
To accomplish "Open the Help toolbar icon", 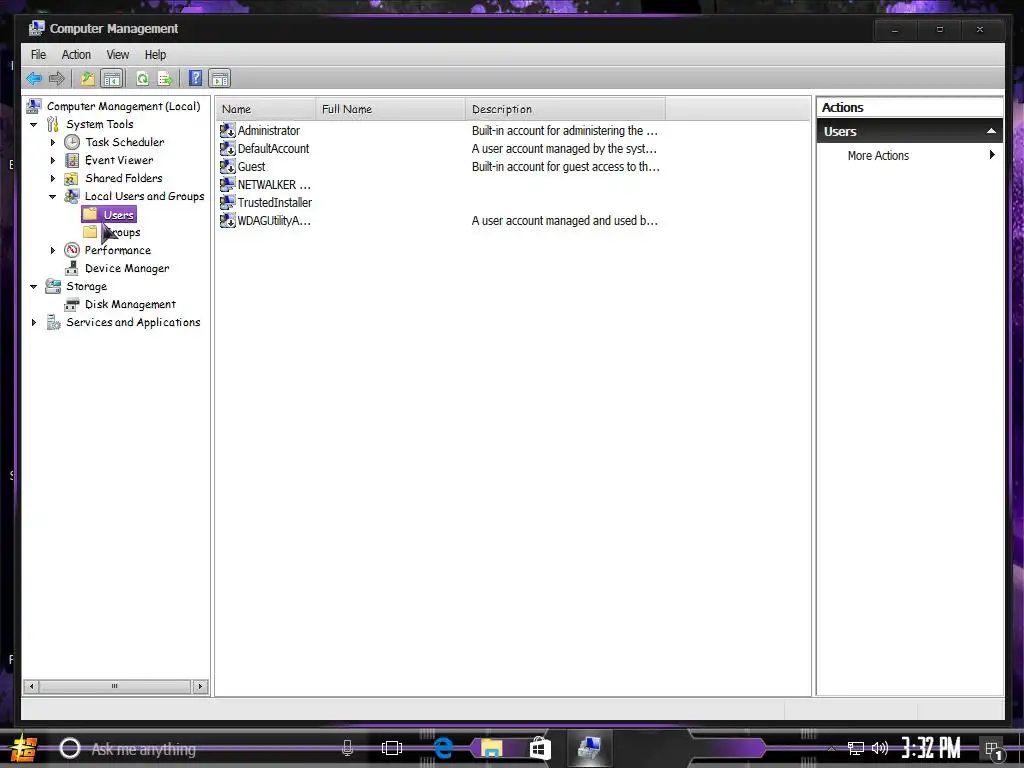I will [195, 79].
